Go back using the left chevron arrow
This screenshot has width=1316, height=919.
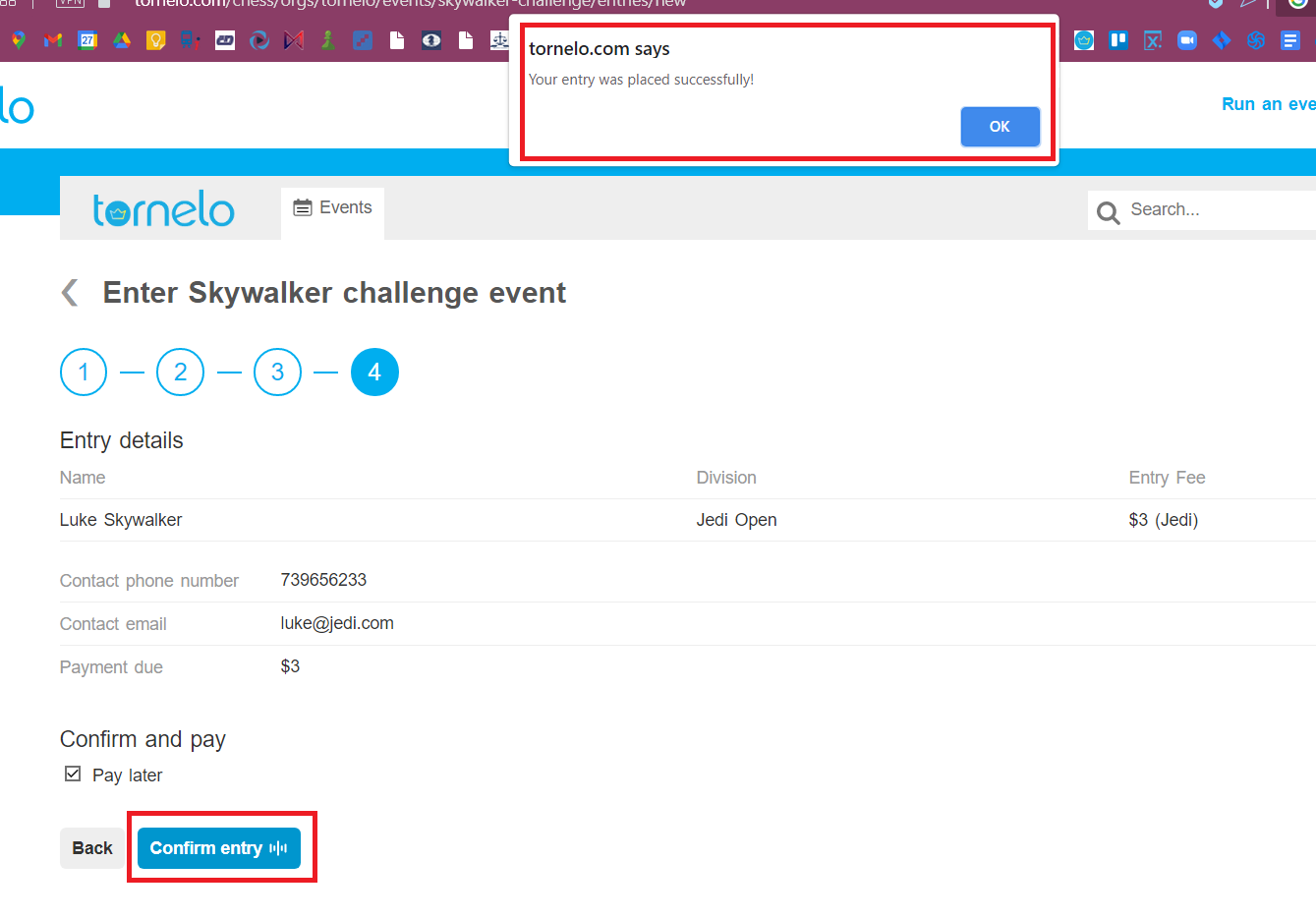pyautogui.click(x=70, y=292)
